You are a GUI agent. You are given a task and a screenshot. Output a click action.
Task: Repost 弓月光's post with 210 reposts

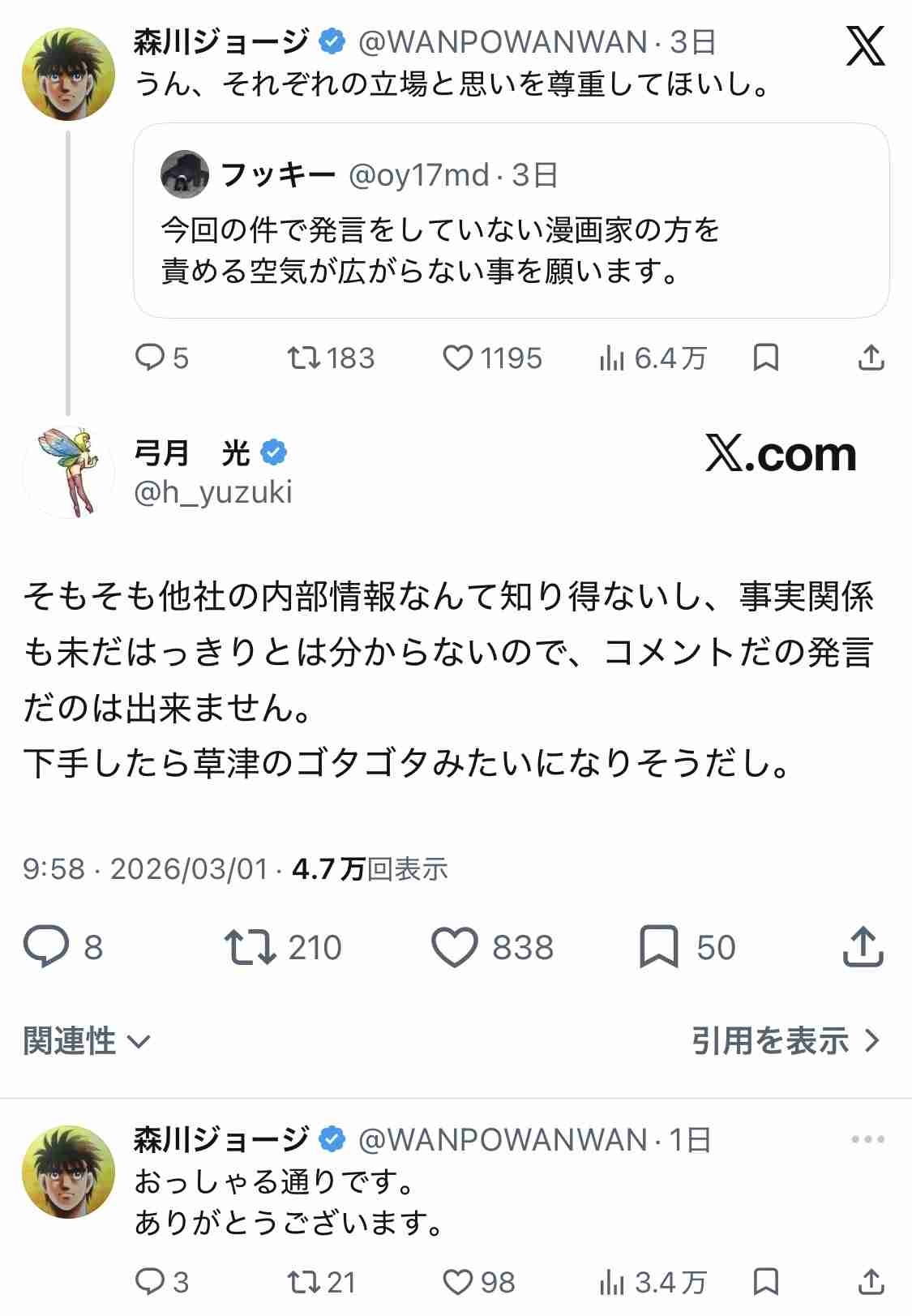pyautogui.click(x=250, y=947)
